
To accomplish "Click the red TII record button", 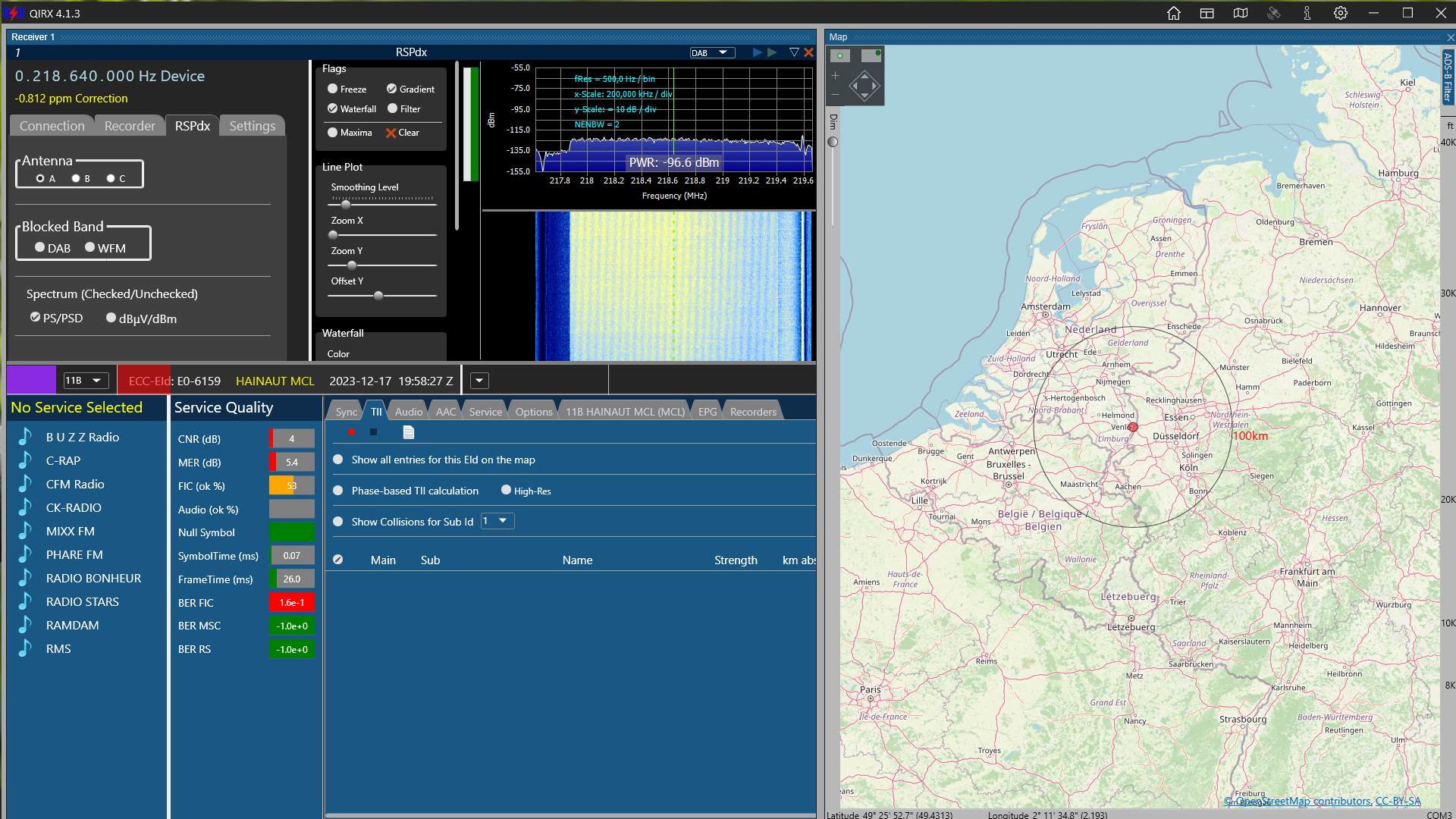I will click(351, 432).
